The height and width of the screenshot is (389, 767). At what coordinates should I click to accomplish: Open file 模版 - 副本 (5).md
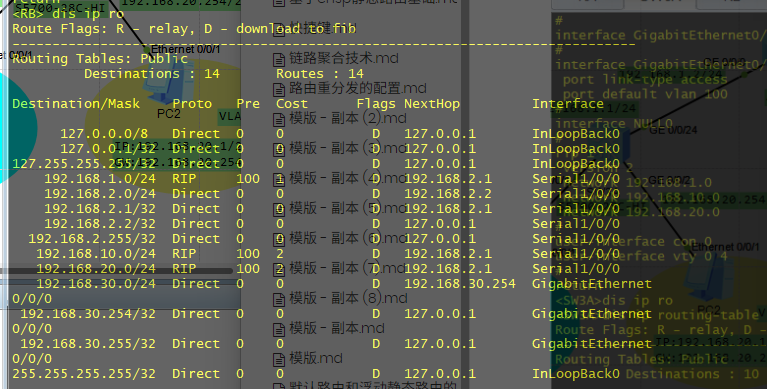[348, 208]
